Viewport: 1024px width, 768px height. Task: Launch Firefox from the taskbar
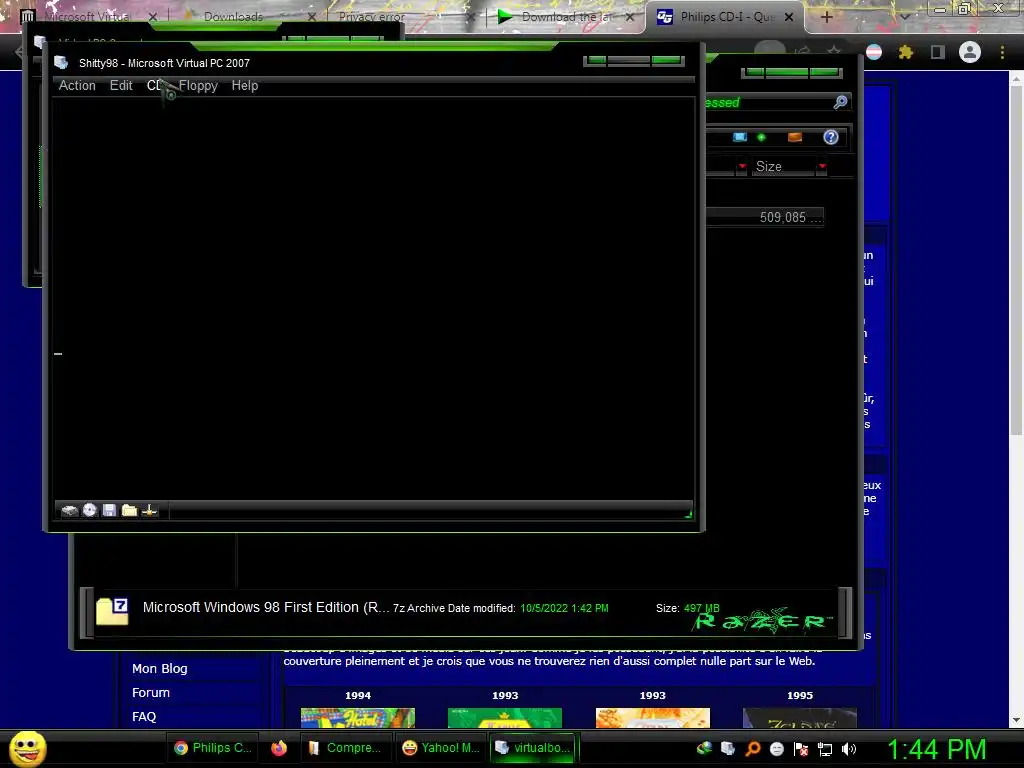(279, 748)
